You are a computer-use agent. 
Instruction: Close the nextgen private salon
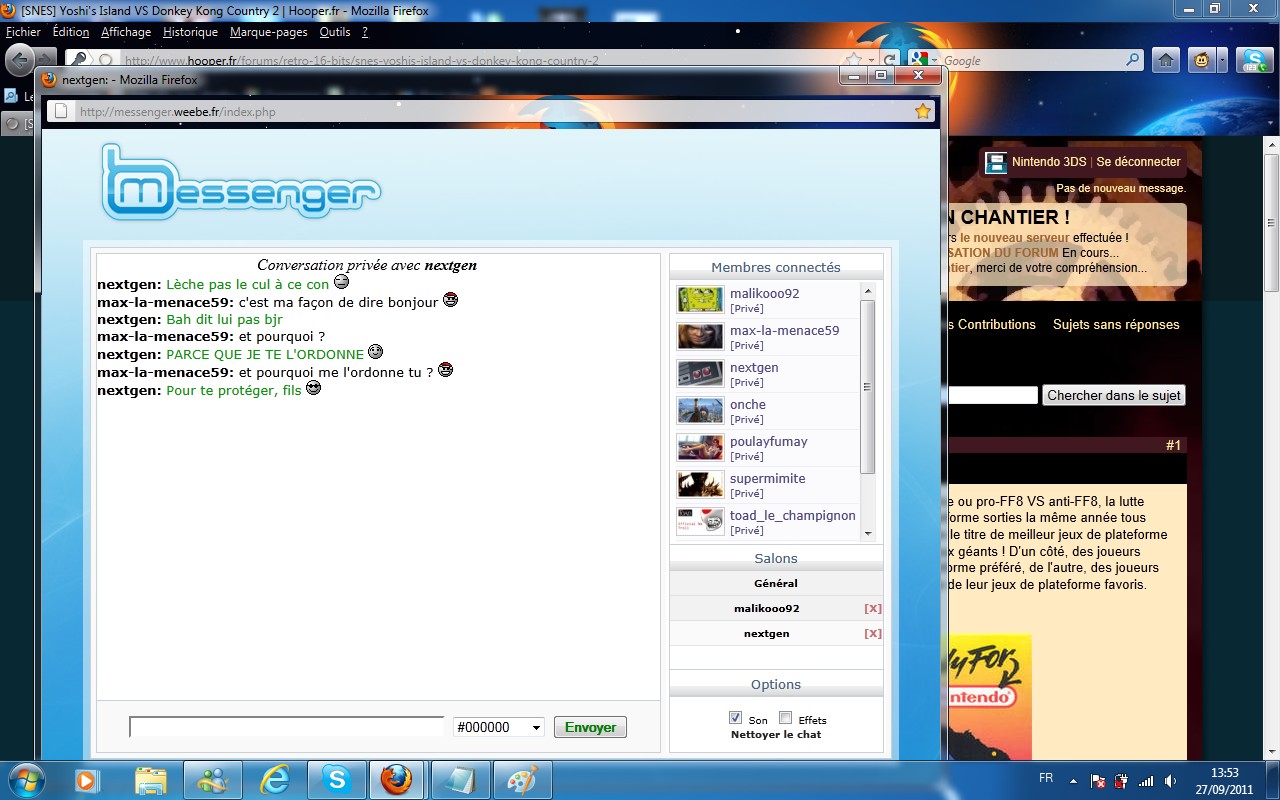[873, 633]
